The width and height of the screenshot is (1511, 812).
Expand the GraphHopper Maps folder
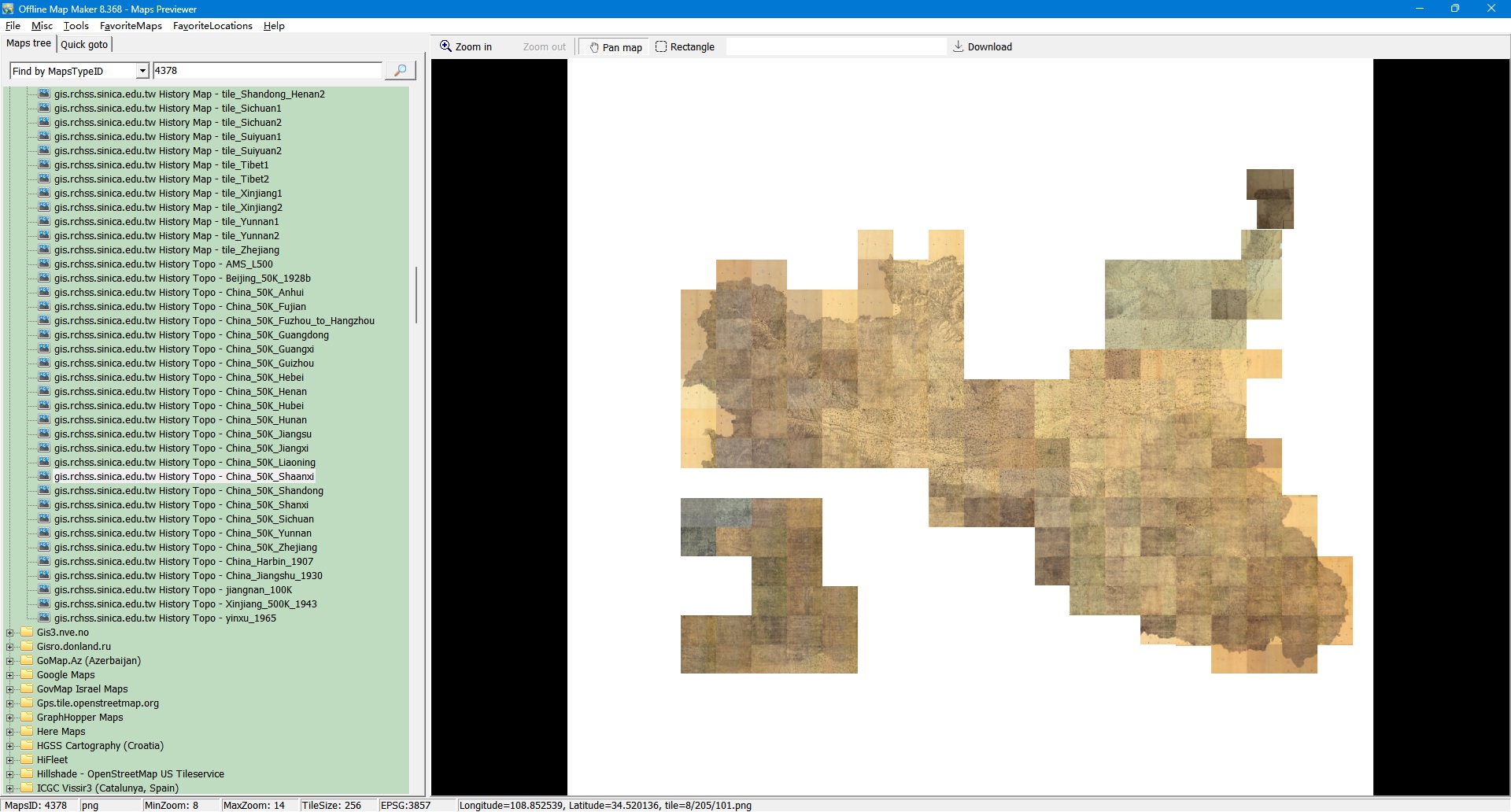click(9, 718)
